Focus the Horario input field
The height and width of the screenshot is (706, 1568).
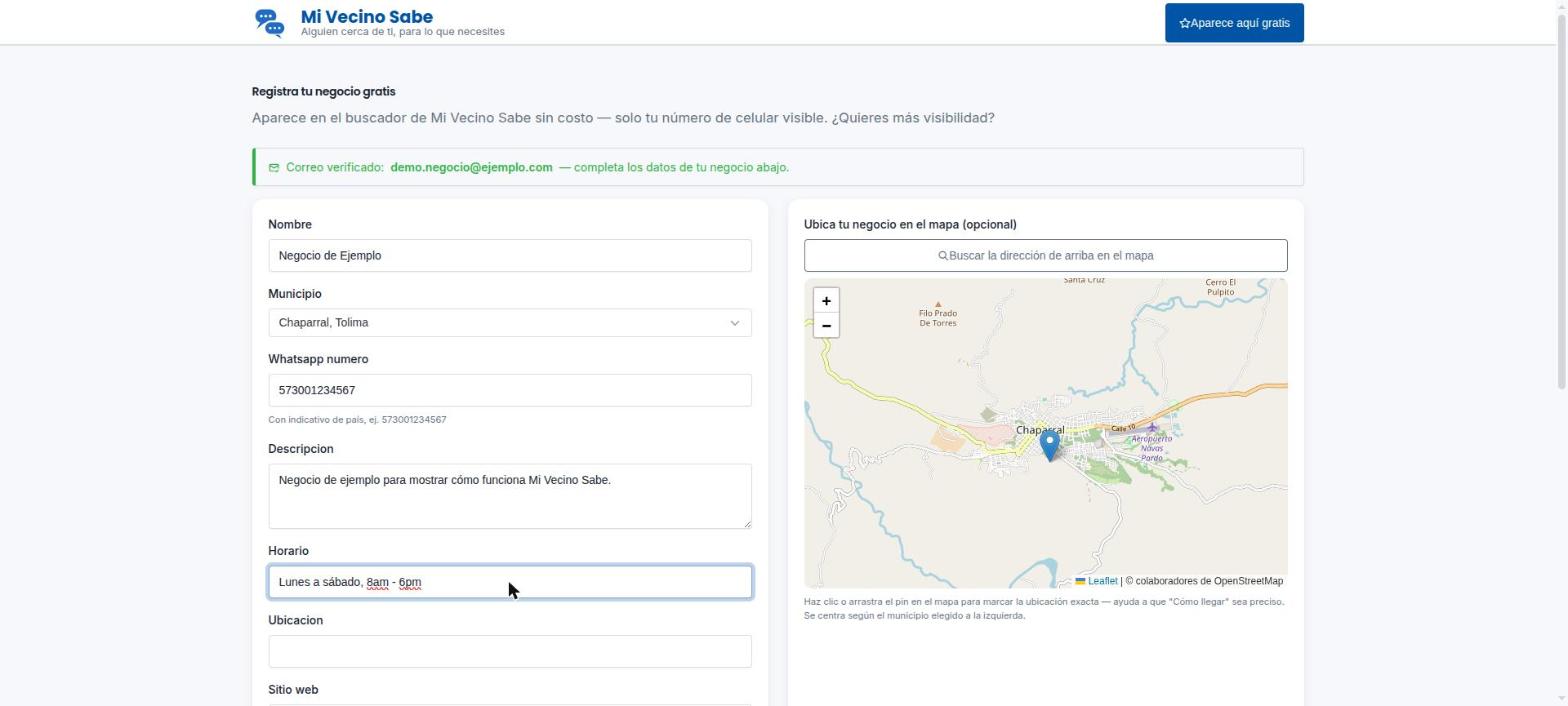click(x=510, y=582)
